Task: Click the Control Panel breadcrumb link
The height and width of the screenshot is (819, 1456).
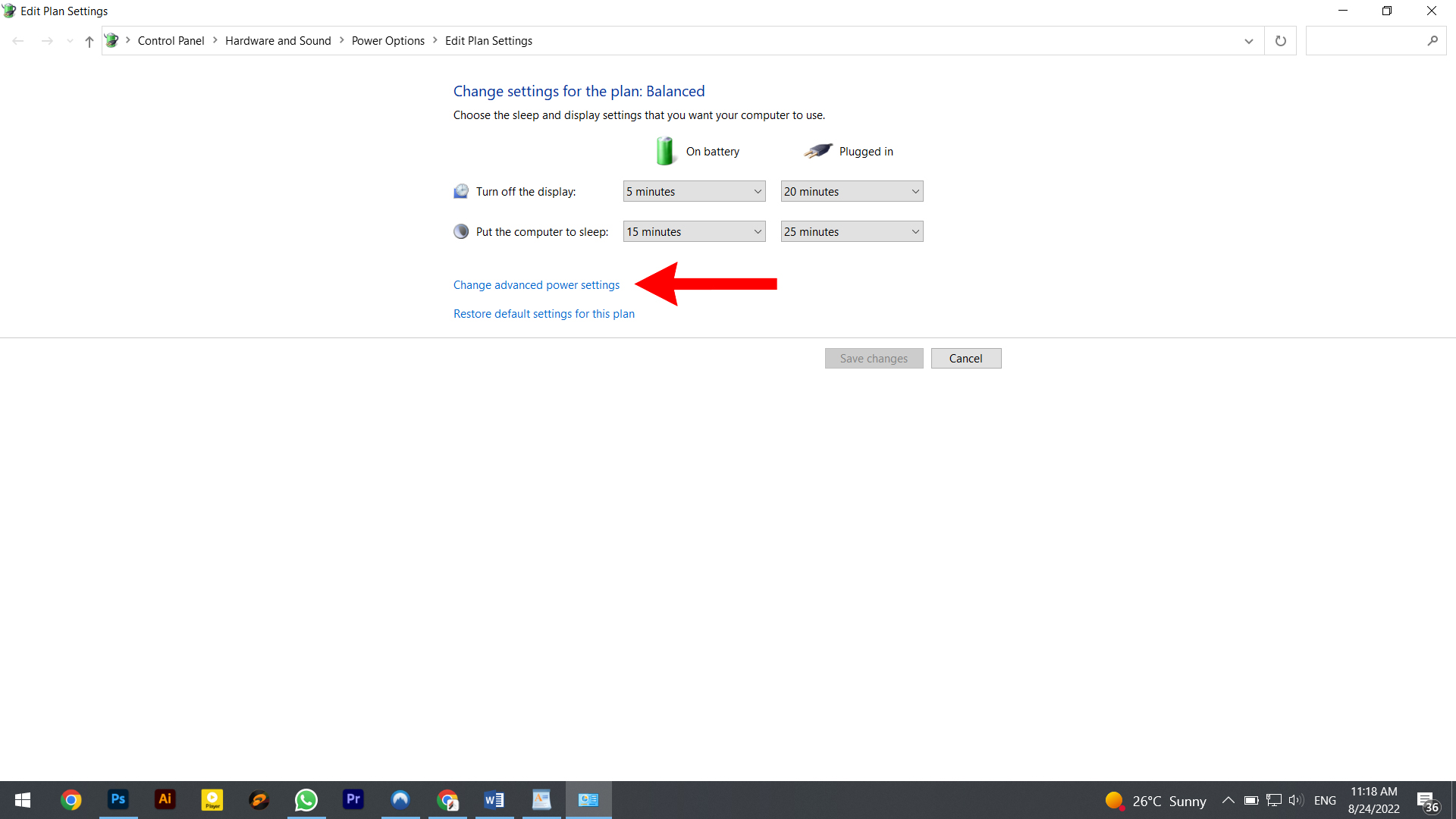Action: (x=170, y=40)
